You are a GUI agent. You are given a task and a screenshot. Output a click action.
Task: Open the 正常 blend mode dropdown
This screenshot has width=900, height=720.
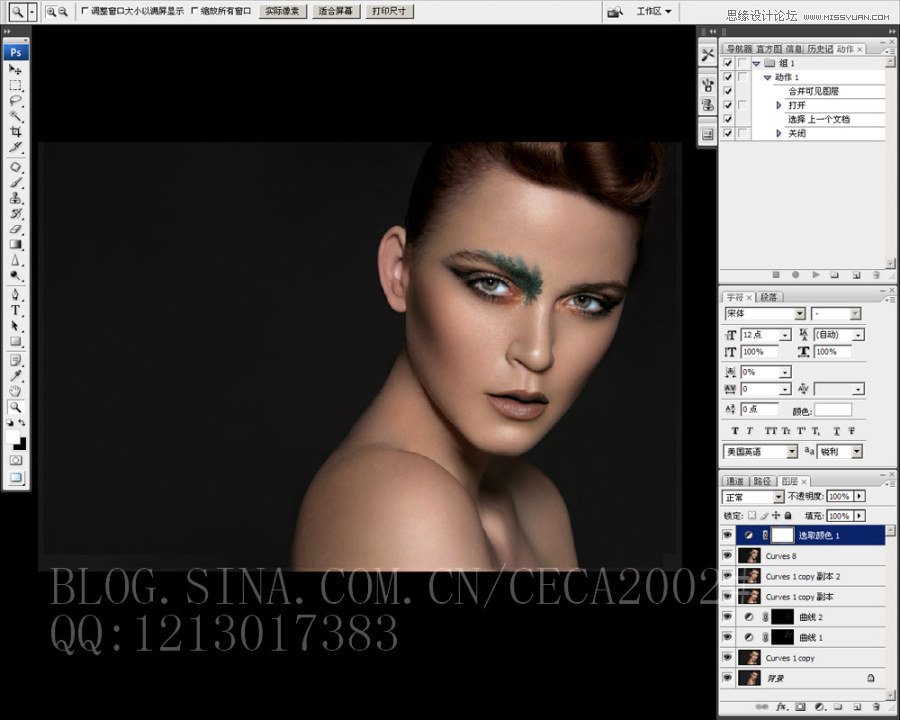tap(779, 497)
